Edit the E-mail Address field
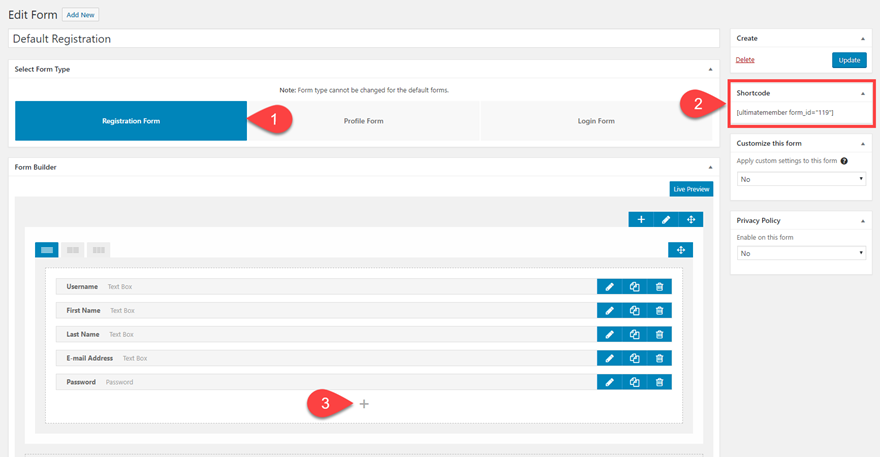 pyautogui.click(x=609, y=358)
